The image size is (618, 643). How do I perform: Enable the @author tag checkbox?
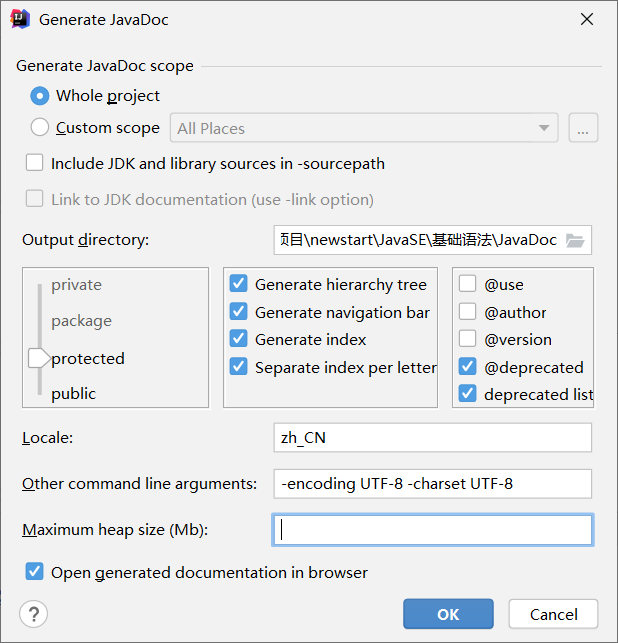point(467,312)
